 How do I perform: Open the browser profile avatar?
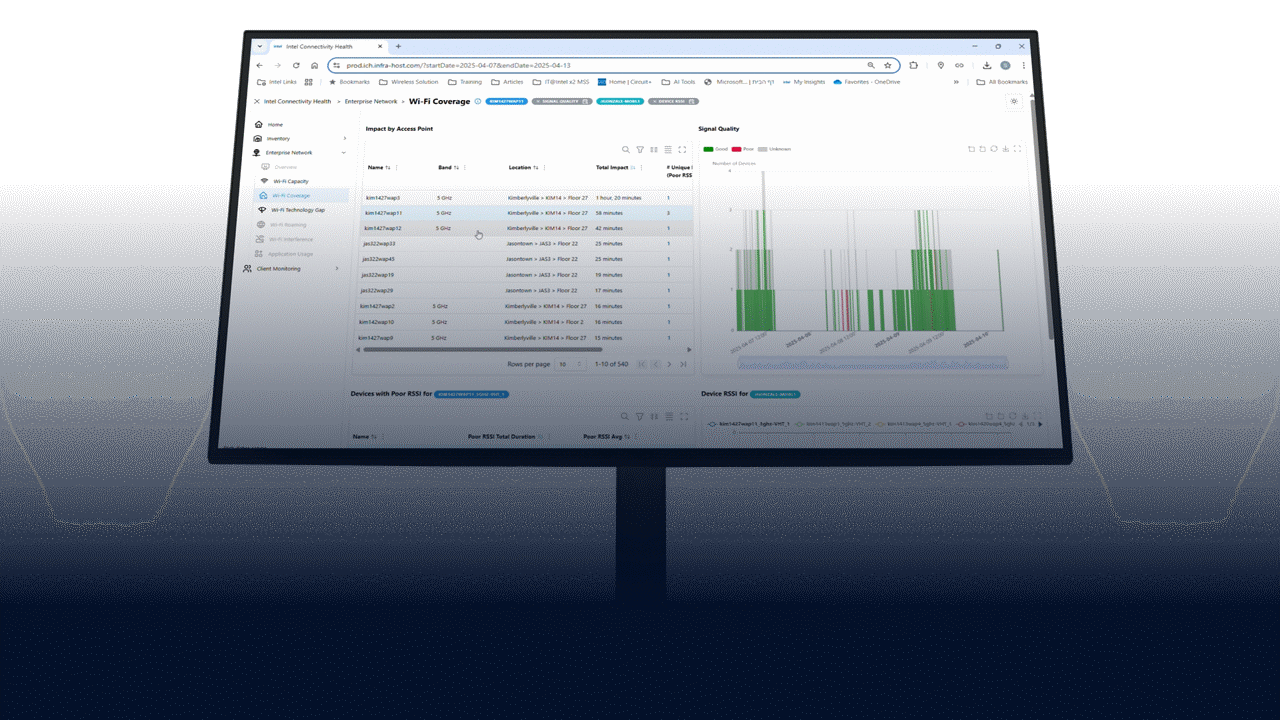(1005, 65)
